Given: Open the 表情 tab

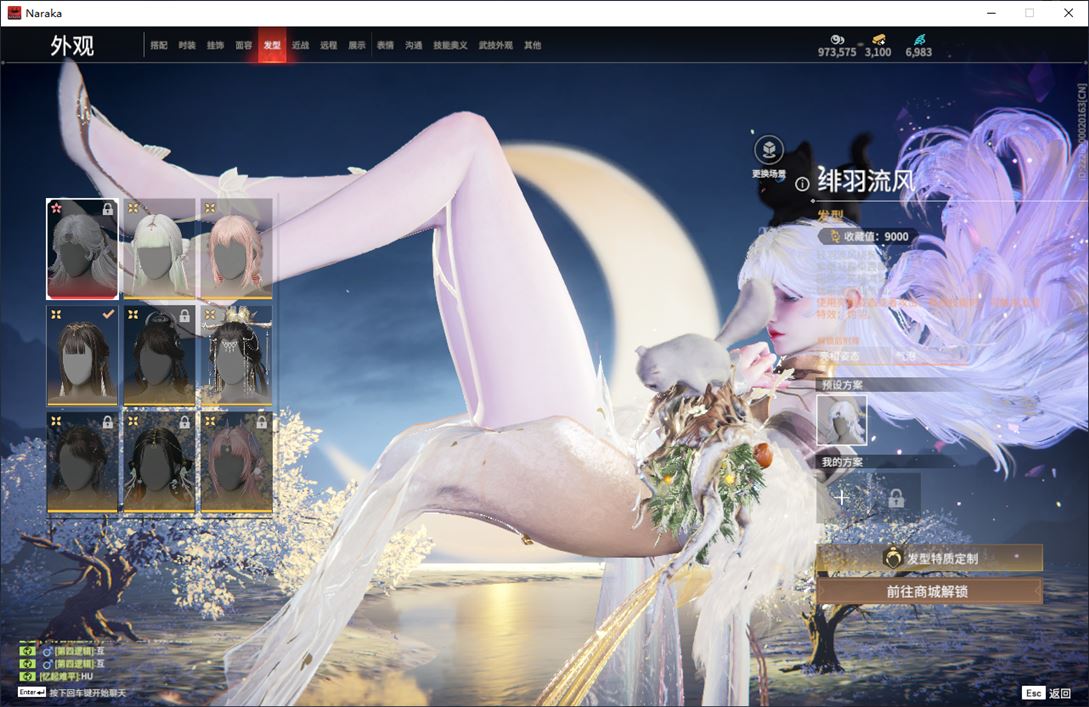Looking at the screenshot, I should click(x=385, y=45).
